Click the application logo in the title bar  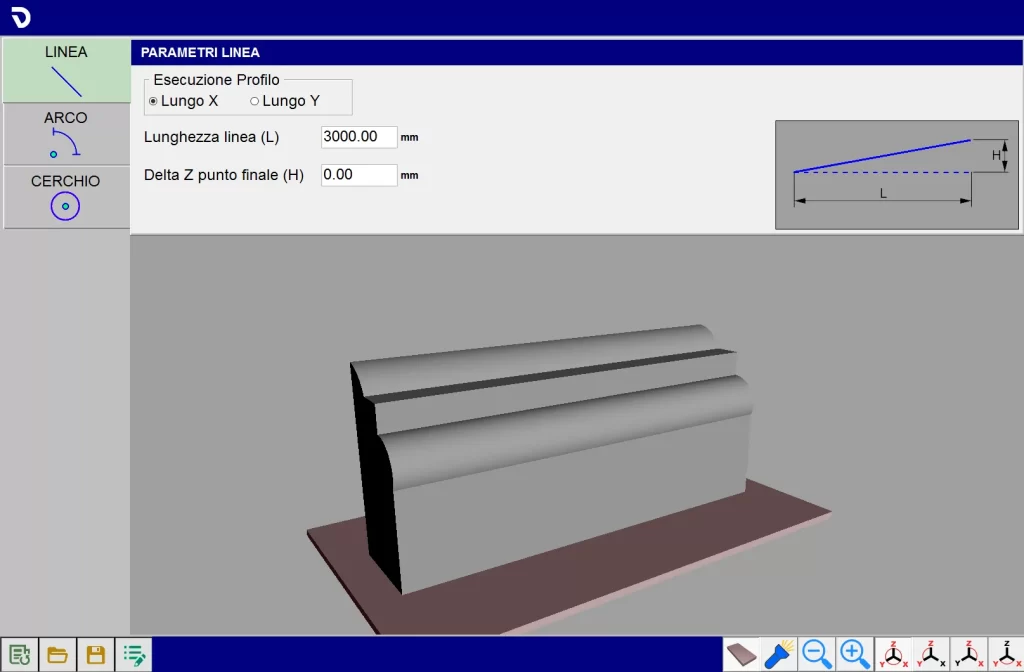pyautogui.click(x=21, y=17)
